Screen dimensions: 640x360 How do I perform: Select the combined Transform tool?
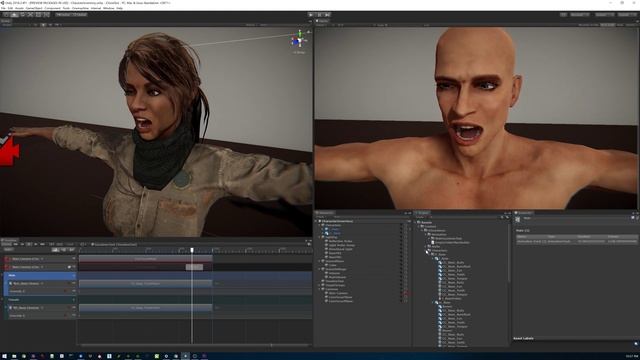tap(46, 15)
